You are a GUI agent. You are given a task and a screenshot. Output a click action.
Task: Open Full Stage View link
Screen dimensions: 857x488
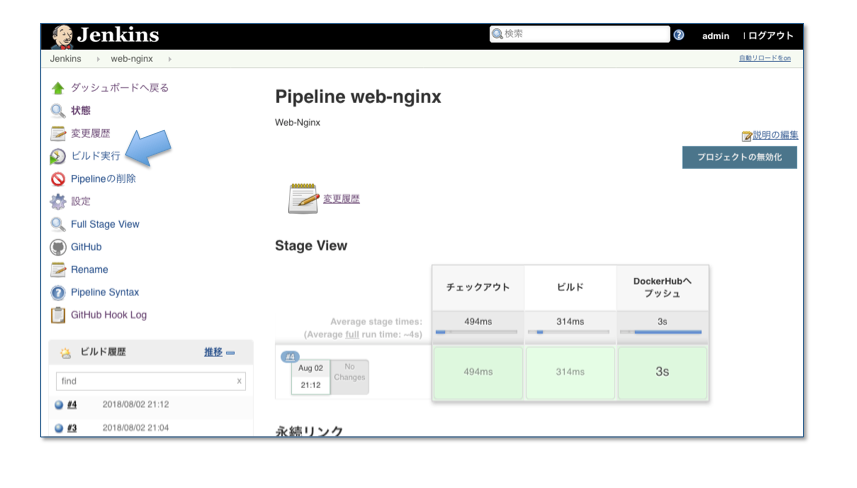105,224
